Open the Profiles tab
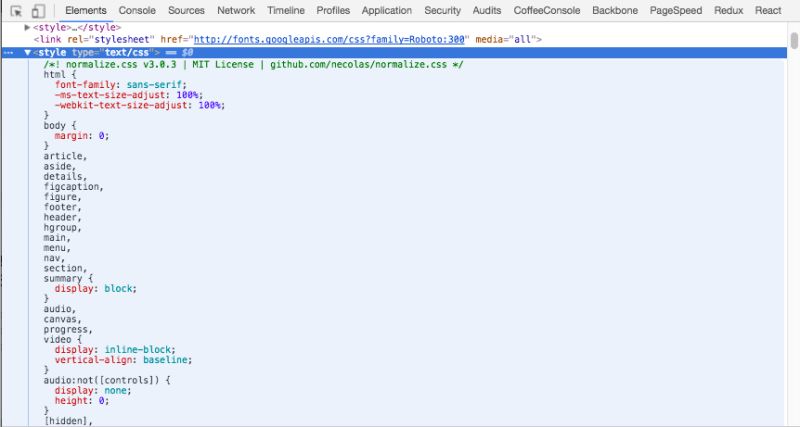The image size is (800, 427). (333, 10)
